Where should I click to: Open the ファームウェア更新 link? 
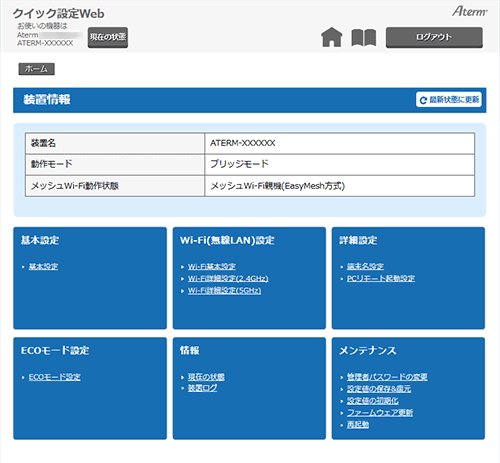(380, 413)
